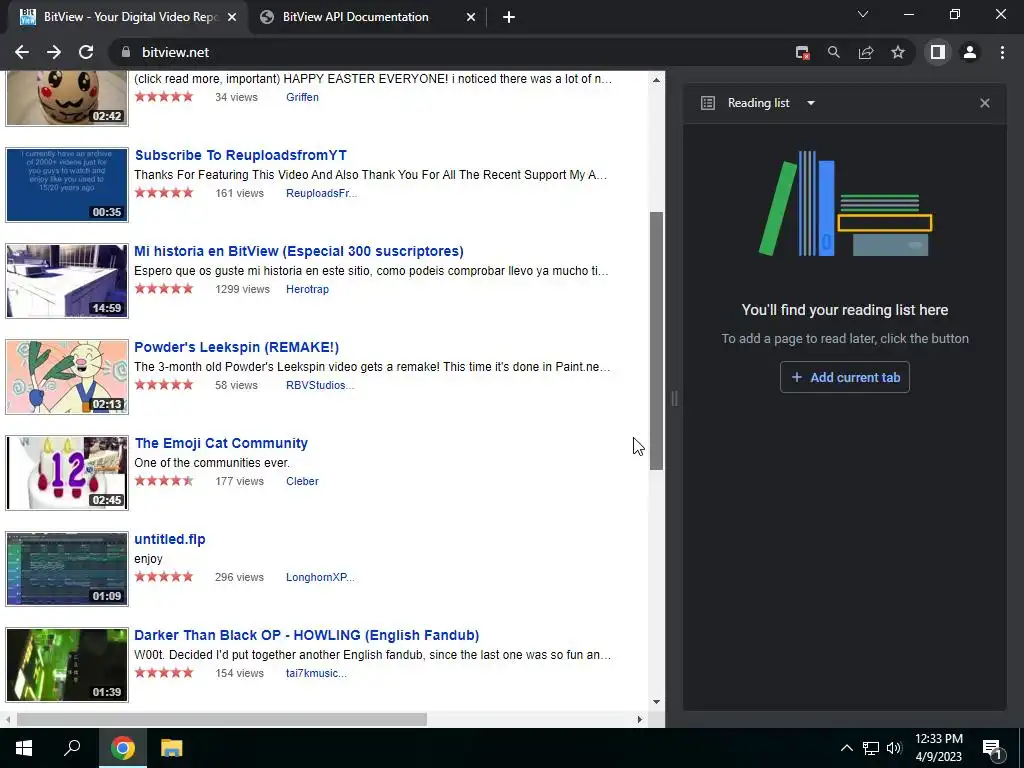The height and width of the screenshot is (768, 1024).
Task: Open the tab search chevron
Action: click(863, 14)
